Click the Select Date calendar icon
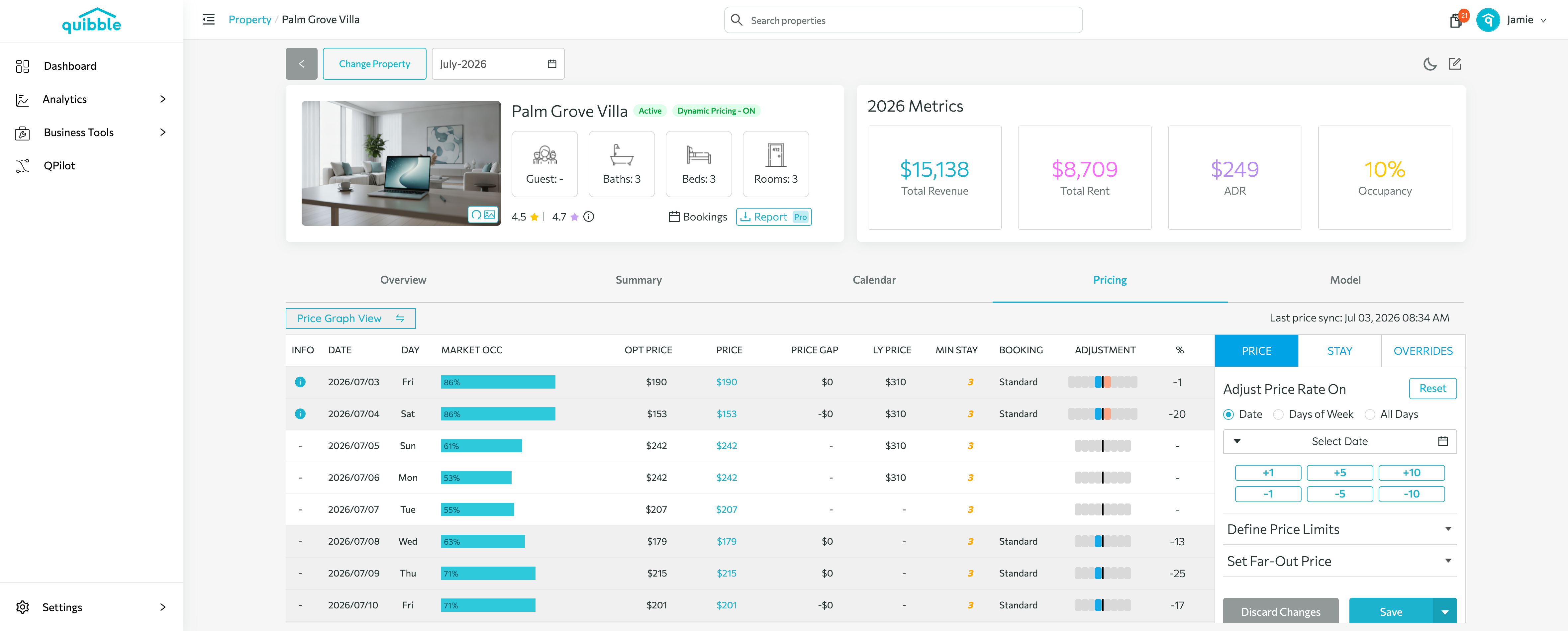Image resolution: width=1568 pixels, height=631 pixels. (x=1443, y=441)
